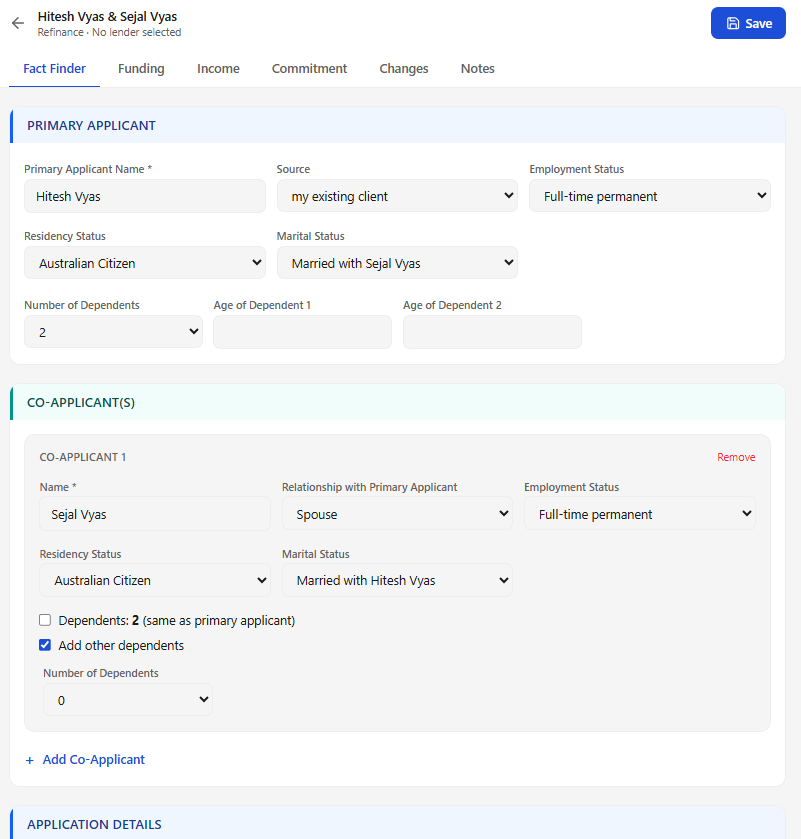Click the plus icon beside Add Co-Applicant

point(30,760)
